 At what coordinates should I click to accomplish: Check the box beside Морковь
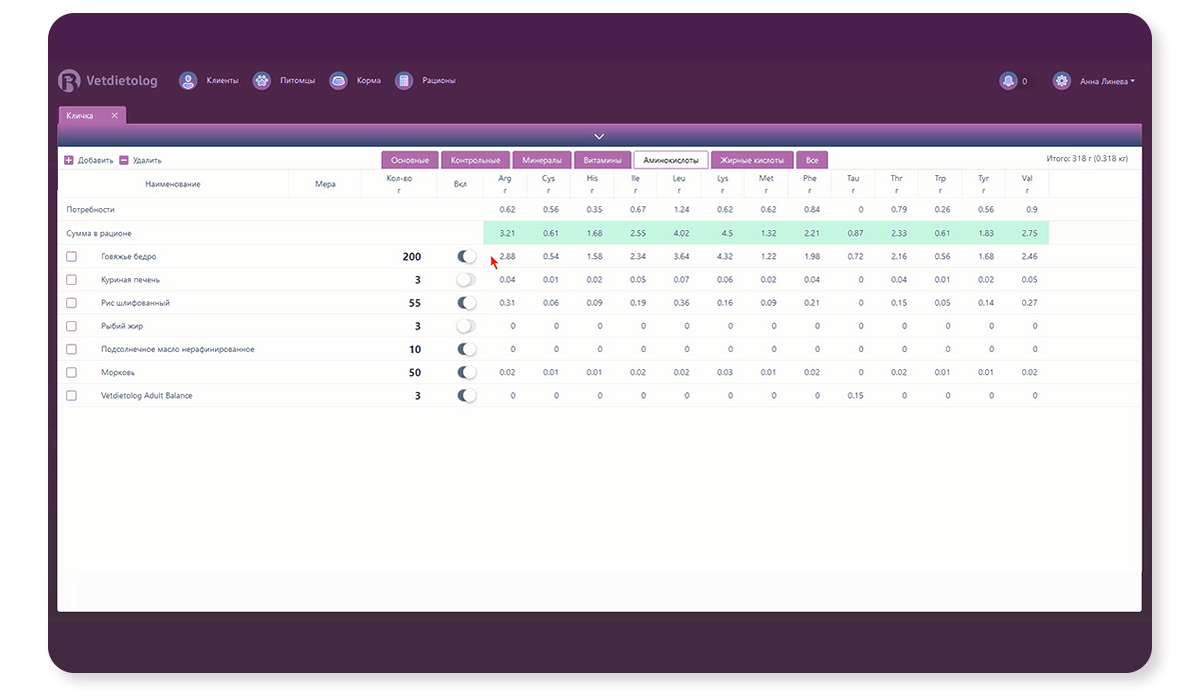pyautogui.click(x=71, y=373)
